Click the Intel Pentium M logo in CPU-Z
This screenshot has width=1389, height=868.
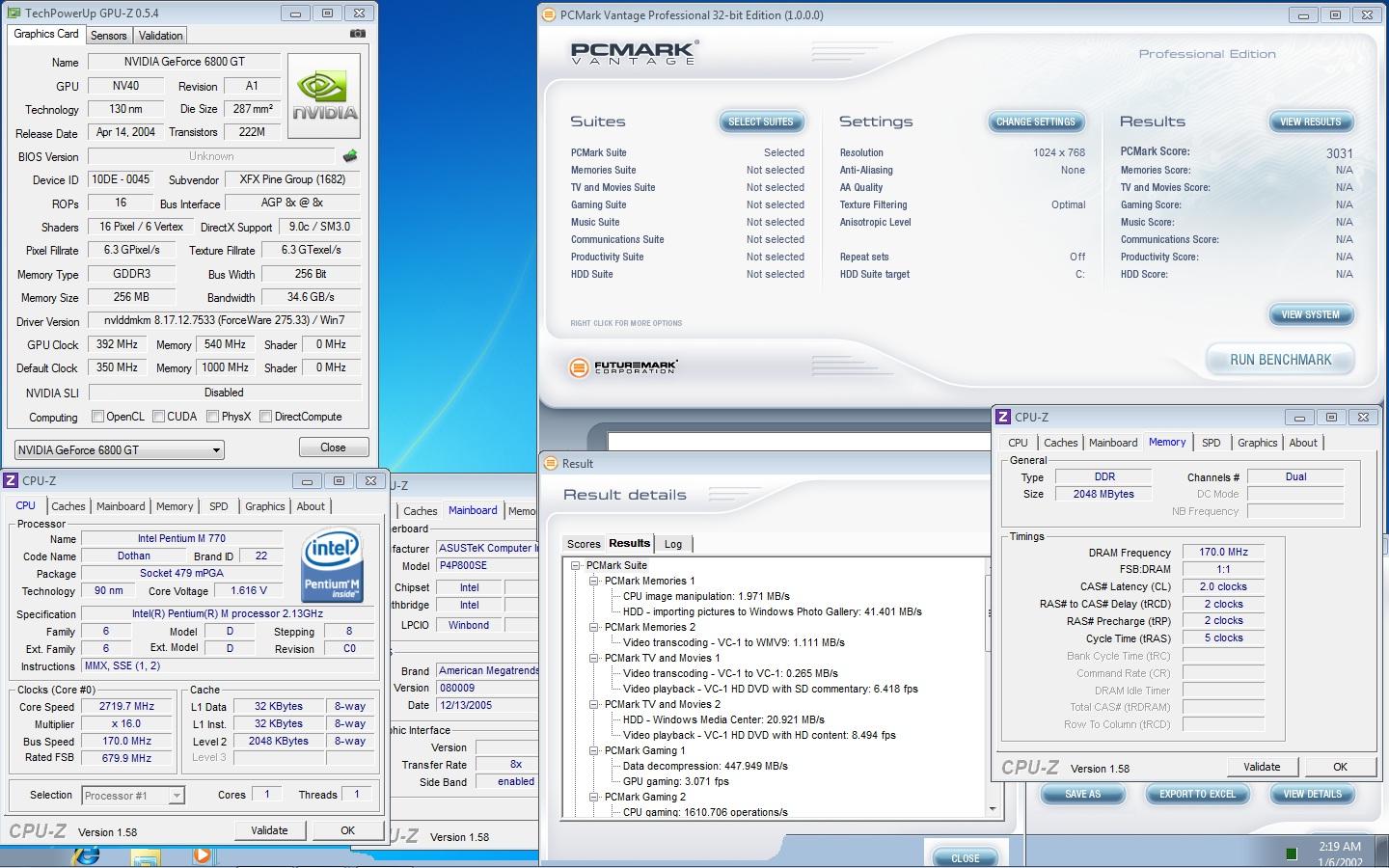pyautogui.click(x=331, y=563)
